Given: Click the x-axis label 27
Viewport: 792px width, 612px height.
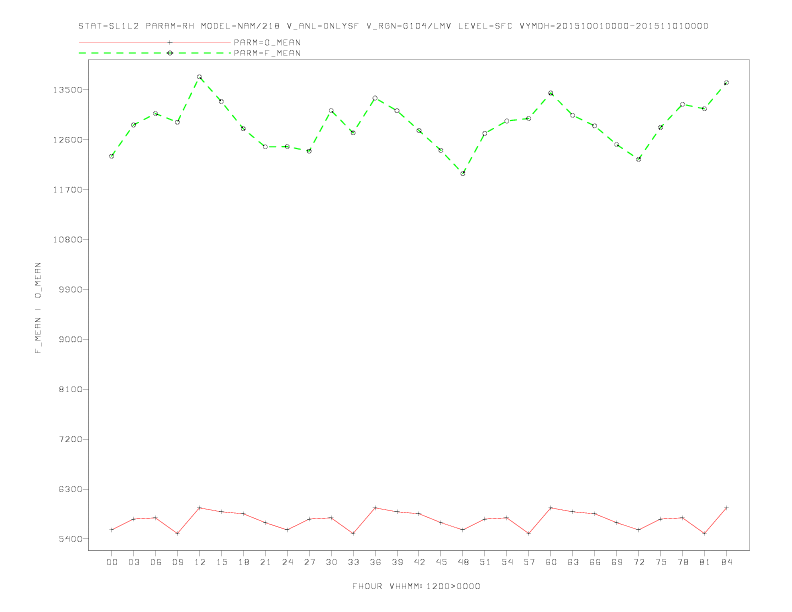Looking at the screenshot, I should [x=309, y=562].
